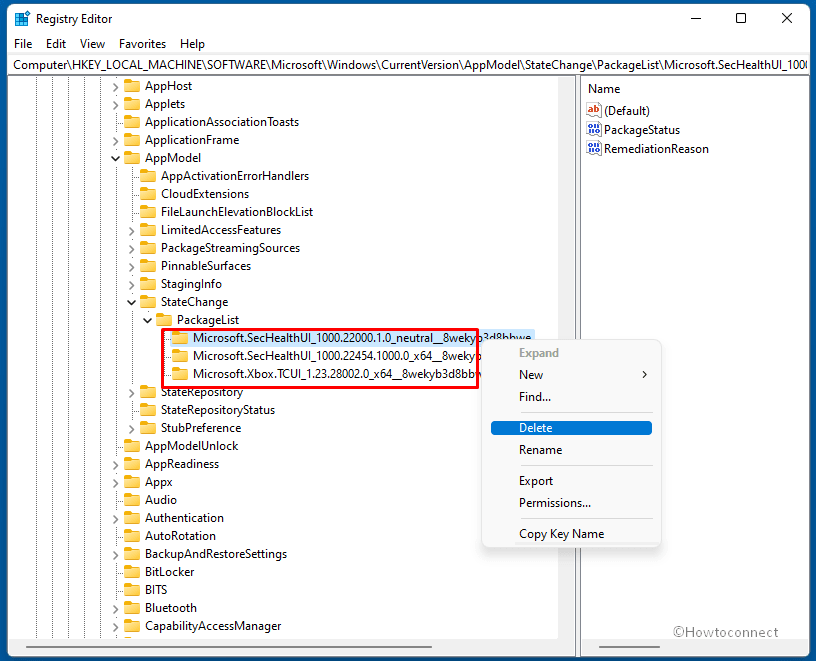The height and width of the screenshot is (661, 816).
Task: Expand the Applets tree node
Action: (x=116, y=105)
